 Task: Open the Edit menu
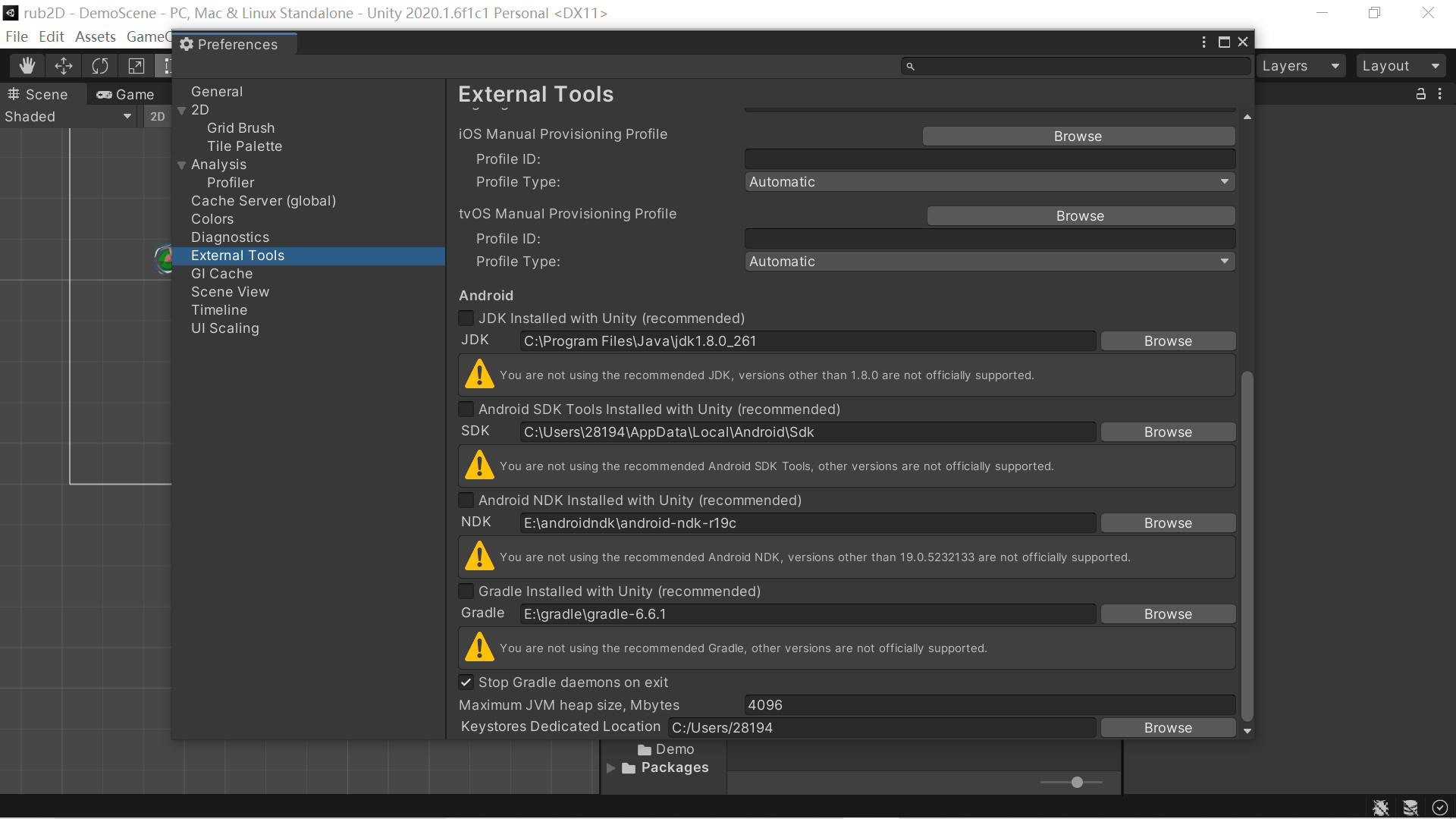pyautogui.click(x=51, y=36)
